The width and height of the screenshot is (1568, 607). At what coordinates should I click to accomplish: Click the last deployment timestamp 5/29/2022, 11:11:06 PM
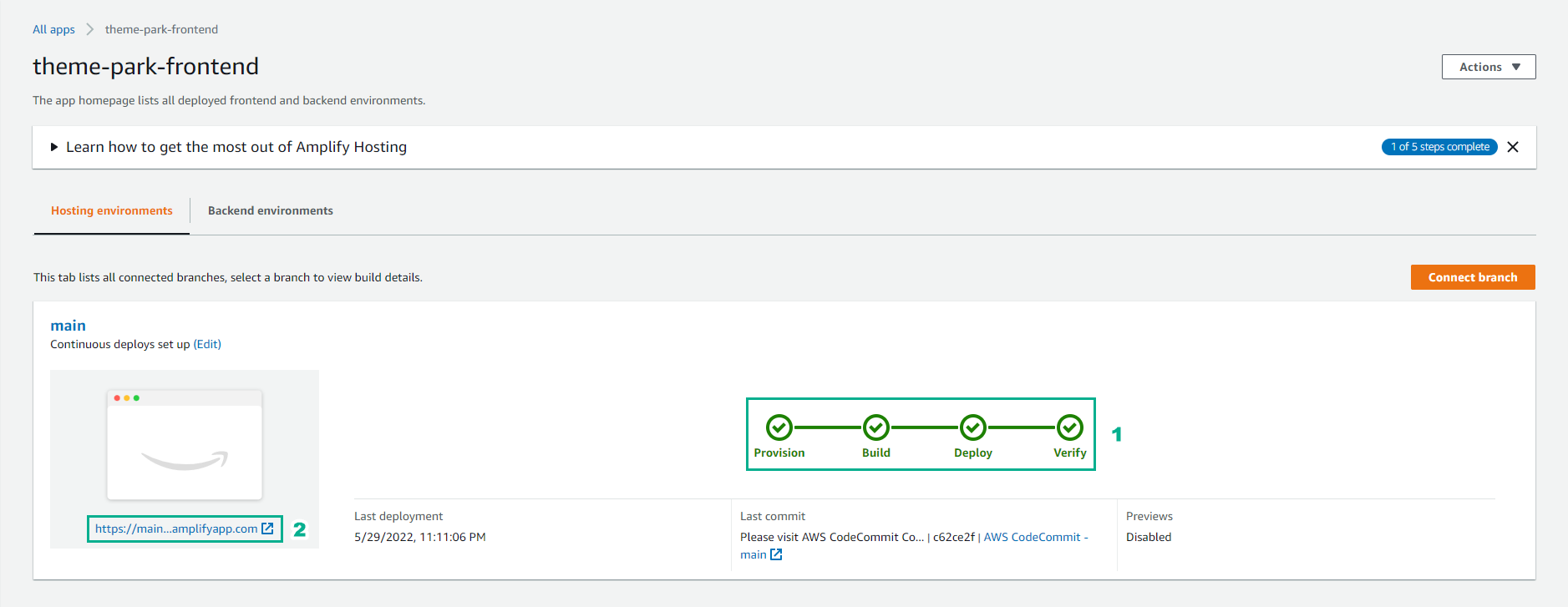pyautogui.click(x=420, y=537)
